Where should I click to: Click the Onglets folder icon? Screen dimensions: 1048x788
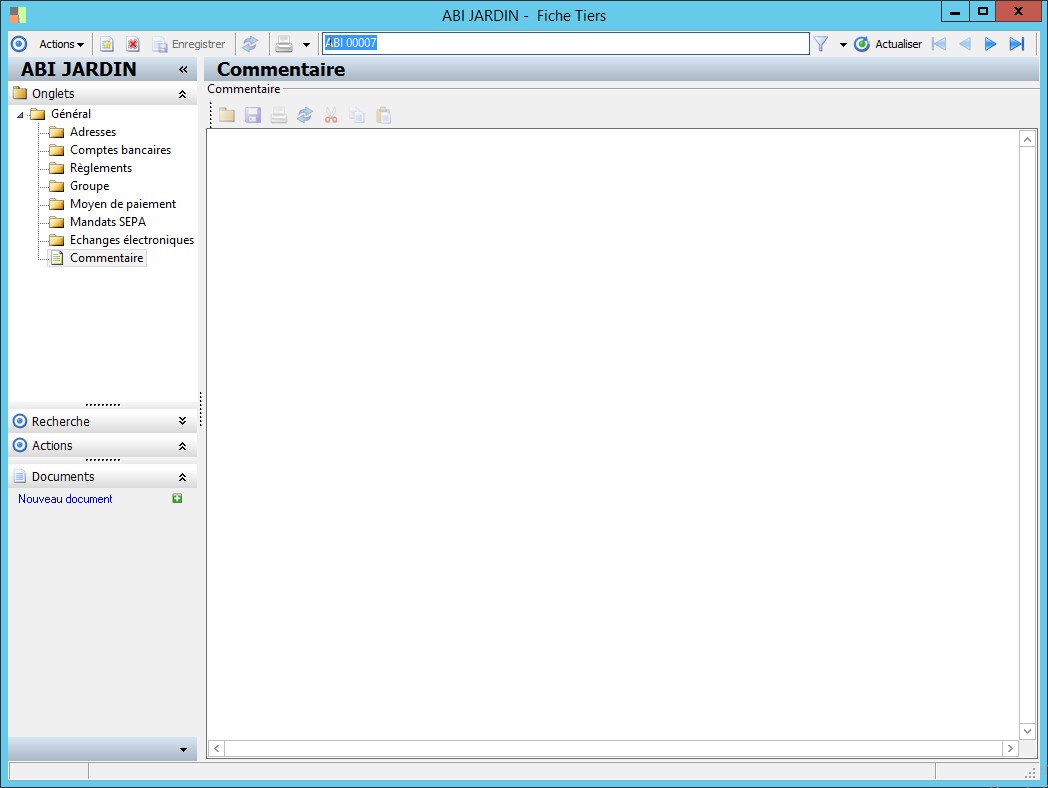point(20,93)
